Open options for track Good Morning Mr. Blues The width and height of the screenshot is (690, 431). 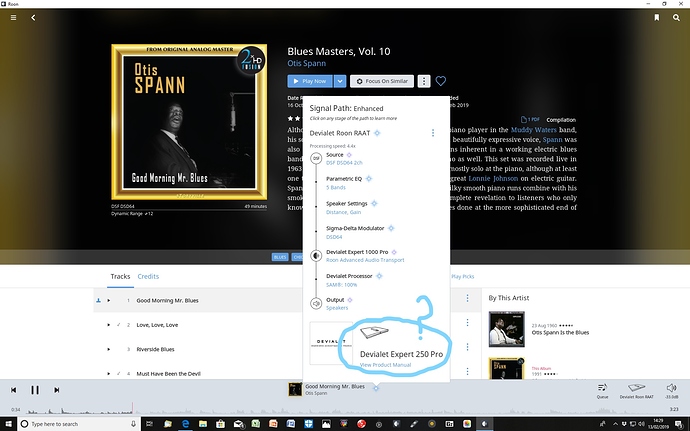click(x=467, y=298)
